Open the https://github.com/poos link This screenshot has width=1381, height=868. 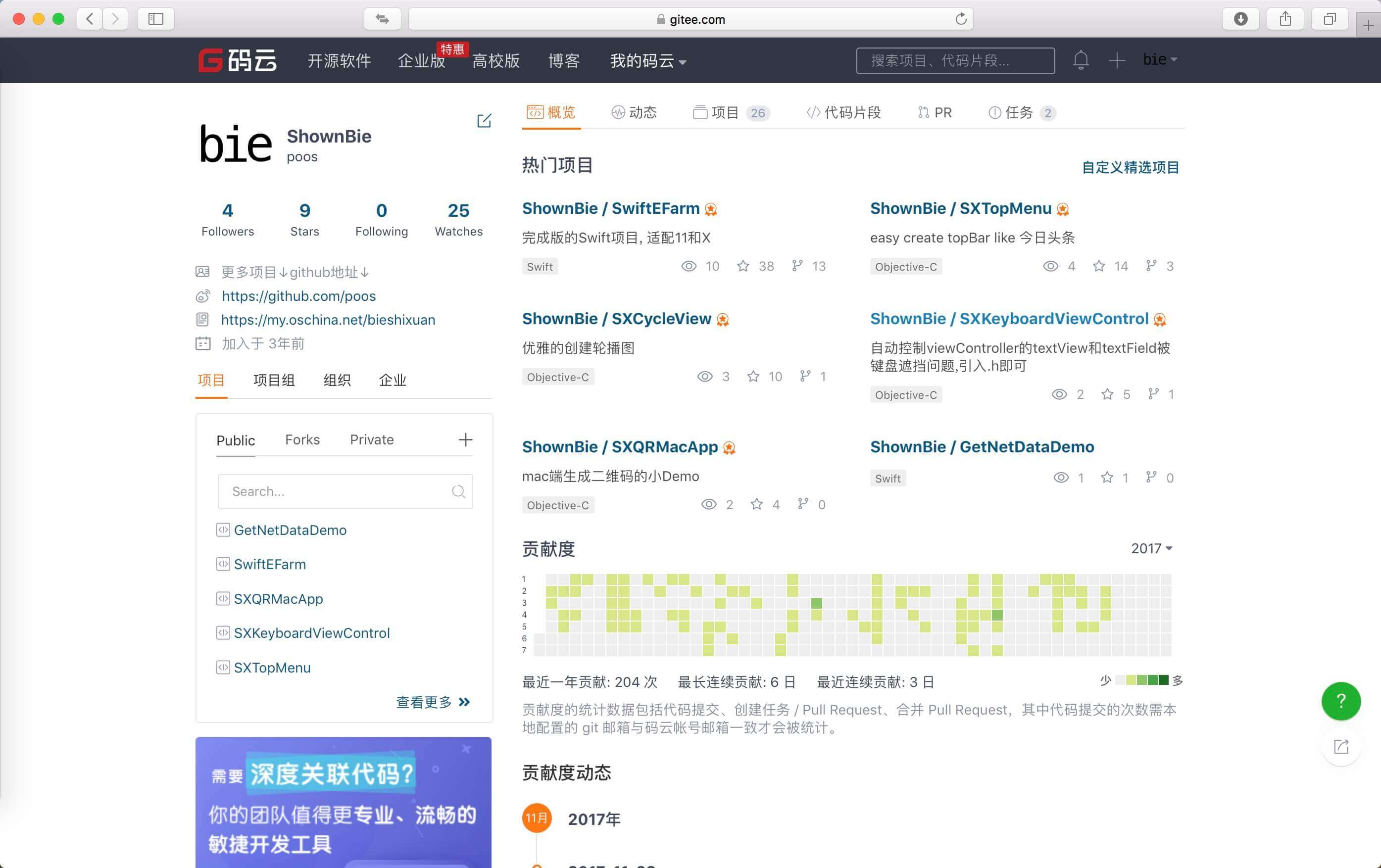pos(299,296)
